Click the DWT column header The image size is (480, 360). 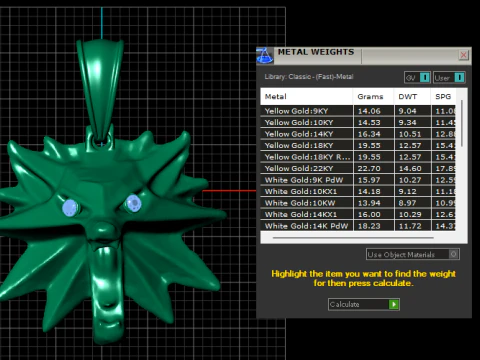412,97
